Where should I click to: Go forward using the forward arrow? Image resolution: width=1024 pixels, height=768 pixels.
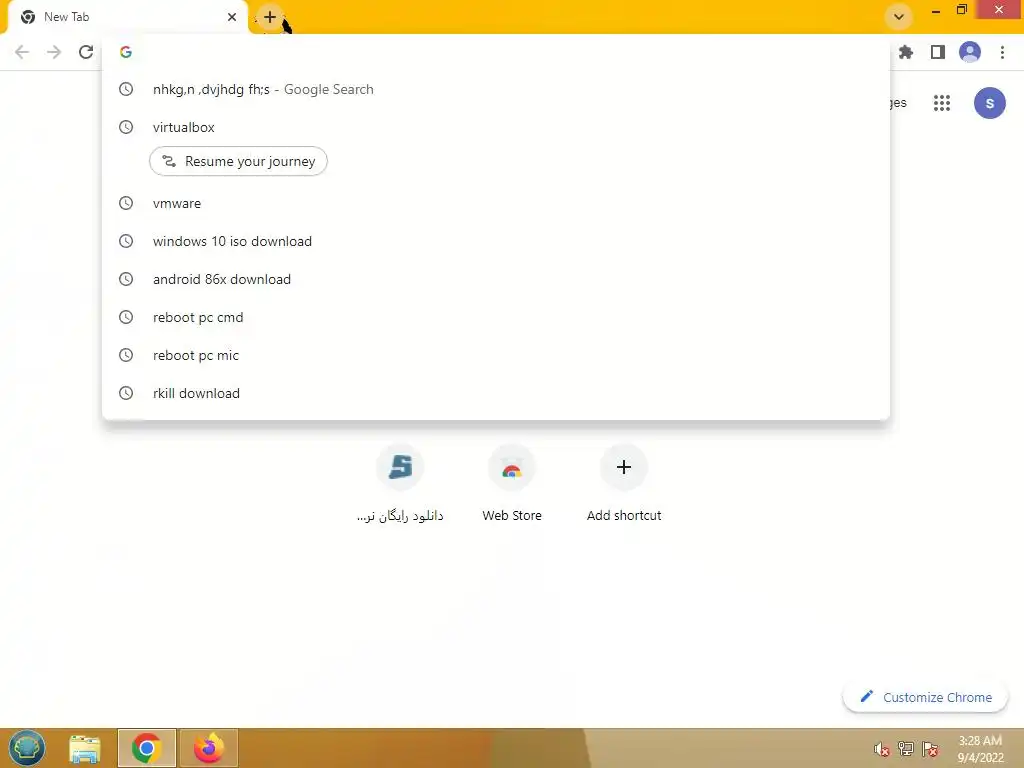coord(54,52)
